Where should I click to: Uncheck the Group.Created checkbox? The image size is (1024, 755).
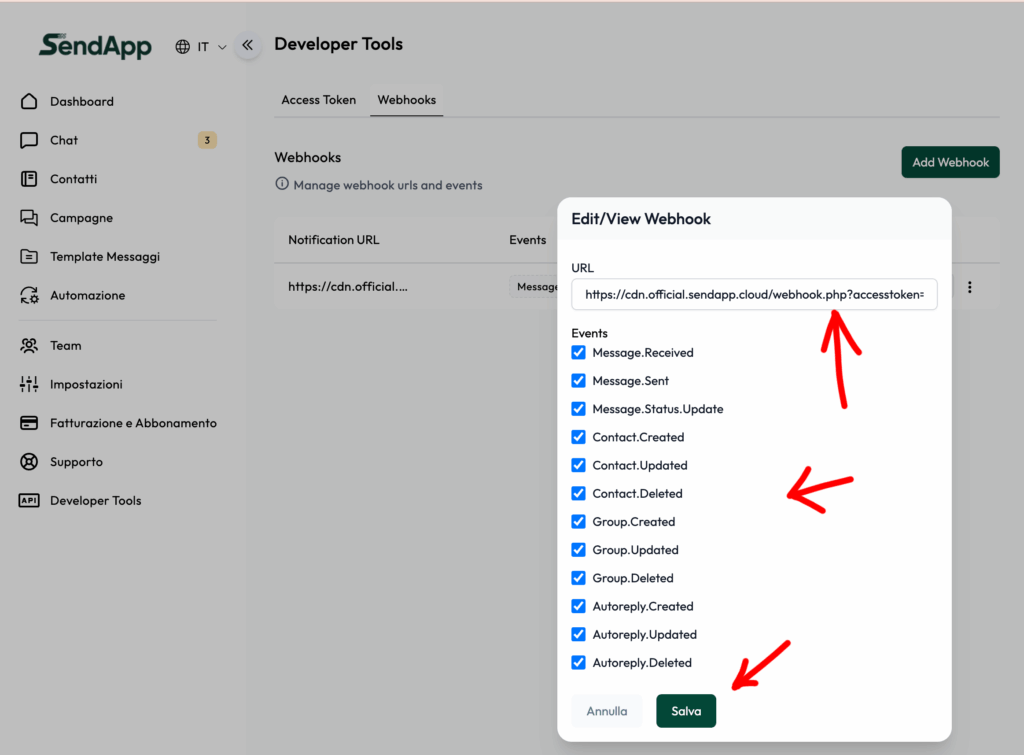coord(579,521)
